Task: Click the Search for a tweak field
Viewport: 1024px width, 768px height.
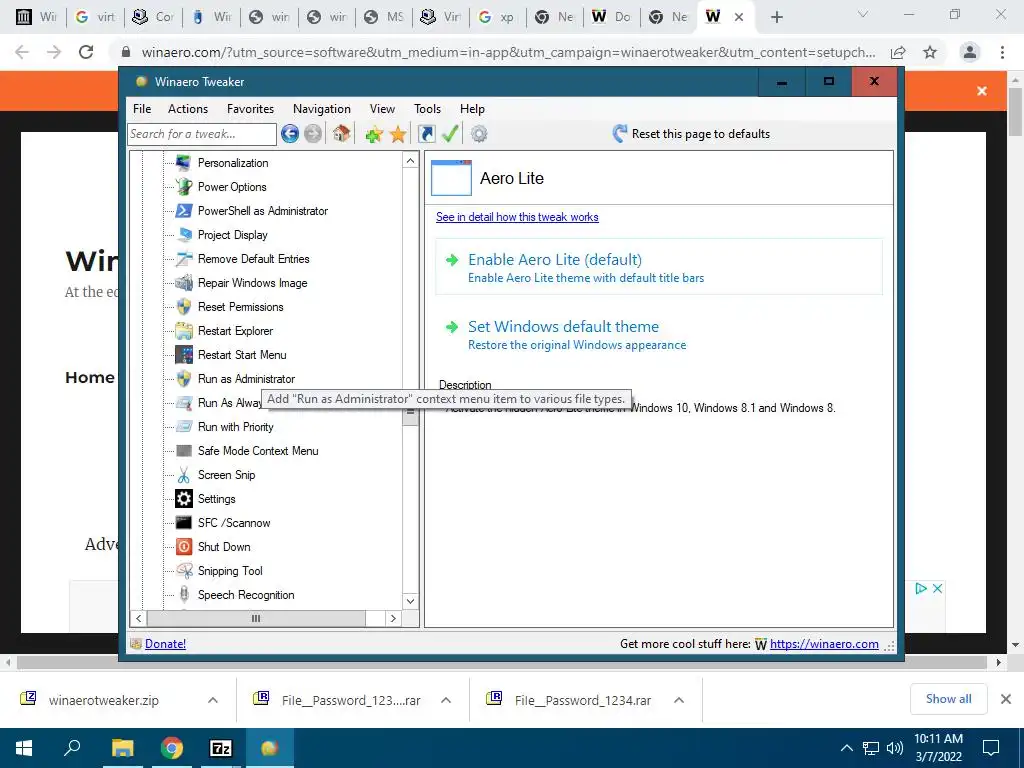Action: [202, 134]
